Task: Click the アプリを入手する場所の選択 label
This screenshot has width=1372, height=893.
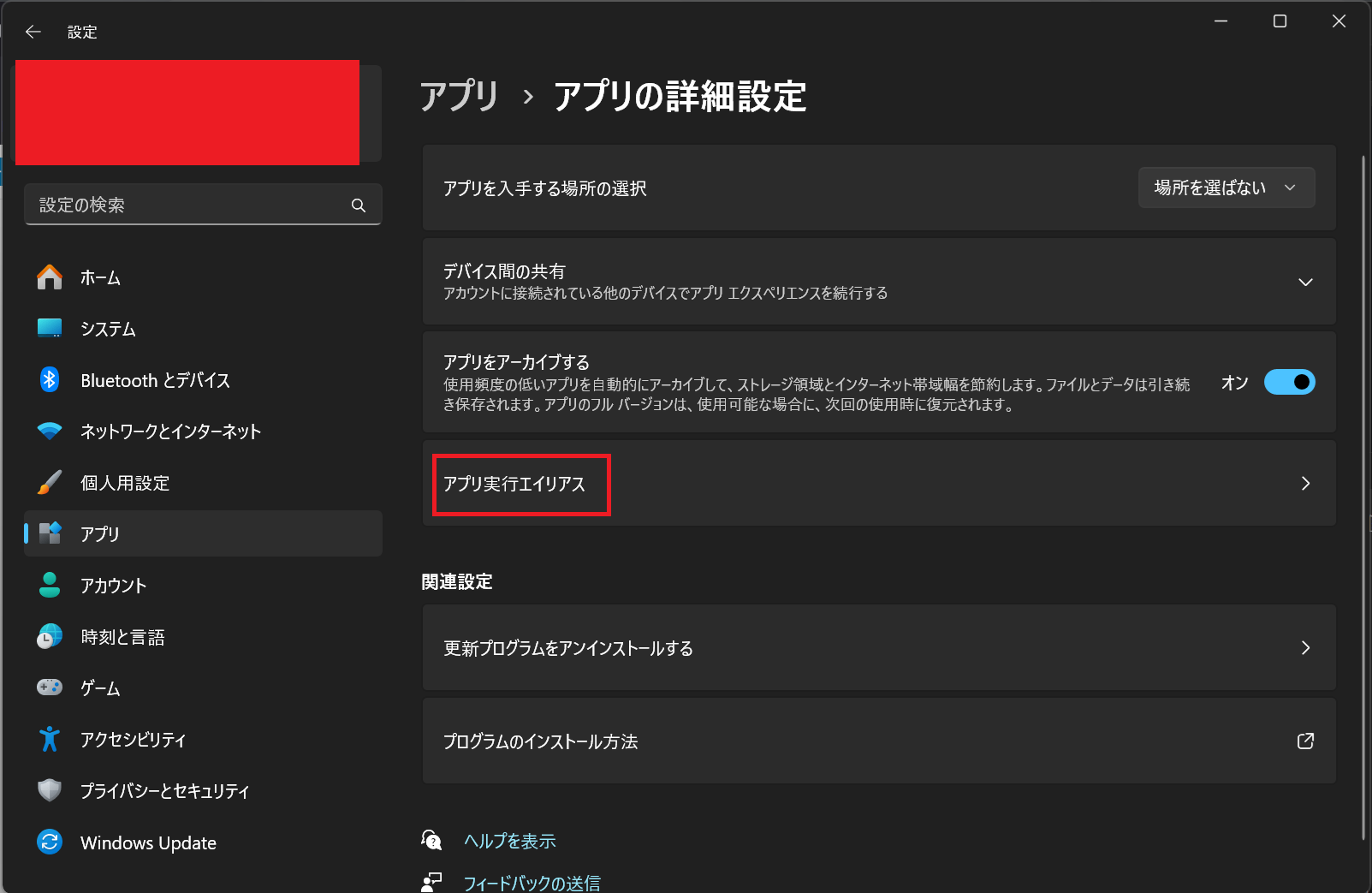Action: [544, 188]
